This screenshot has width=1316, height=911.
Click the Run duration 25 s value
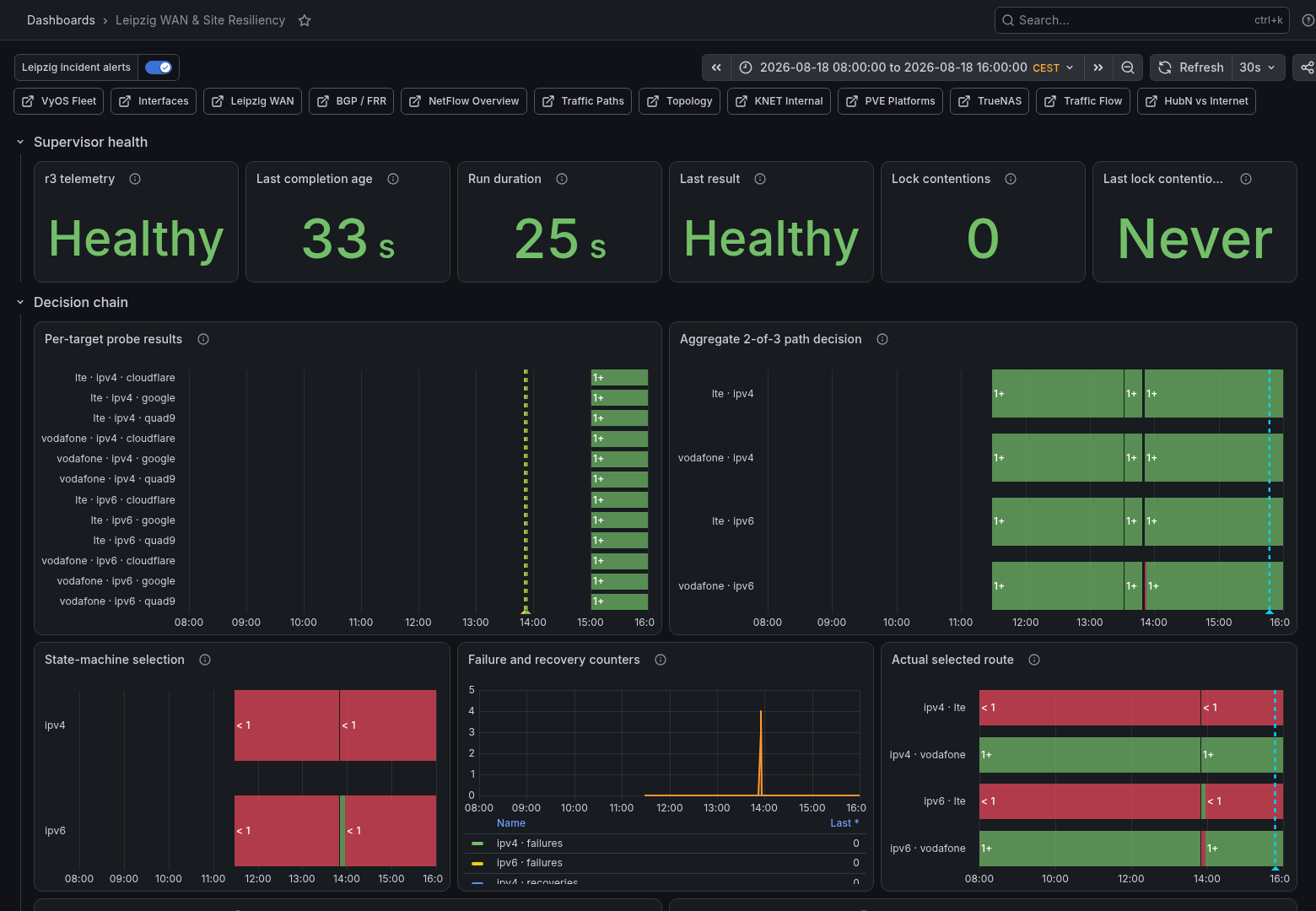point(560,239)
